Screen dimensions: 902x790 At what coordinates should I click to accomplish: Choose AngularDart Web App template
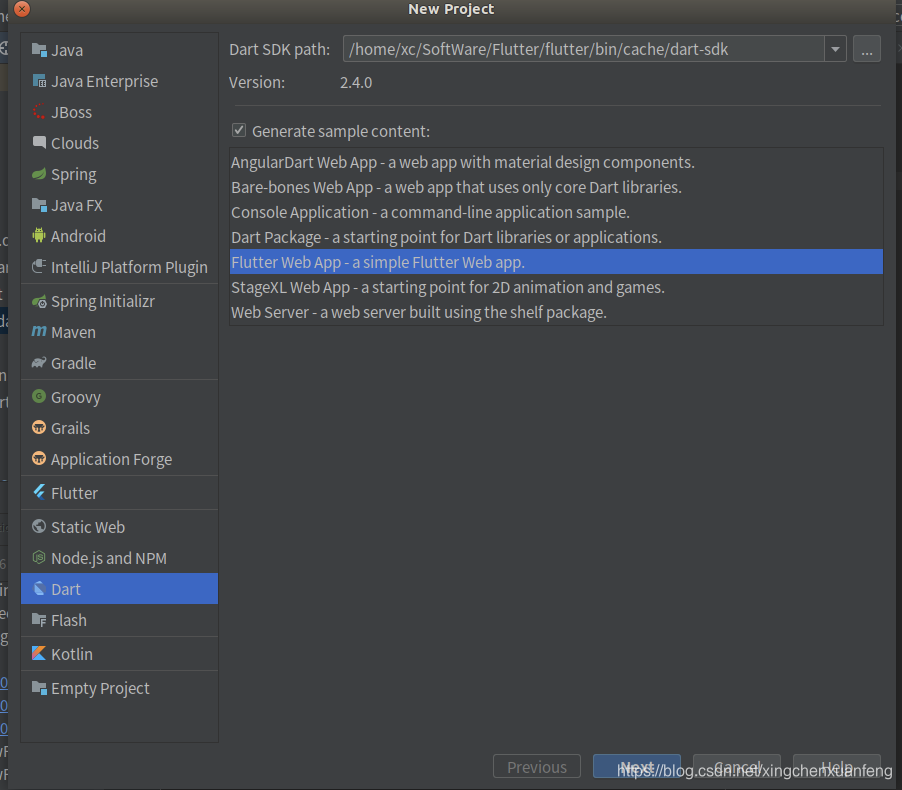tap(462, 162)
